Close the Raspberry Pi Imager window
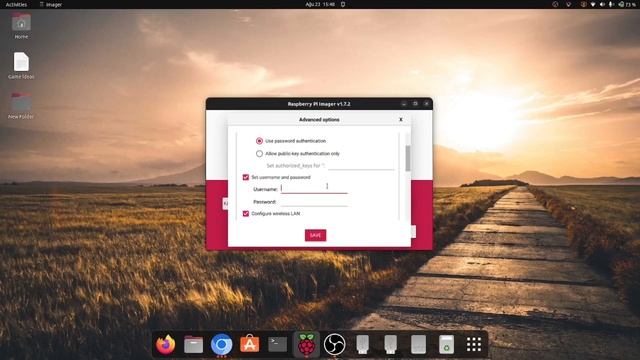Image resolution: width=640 pixels, height=360 pixels. (x=426, y=104)
